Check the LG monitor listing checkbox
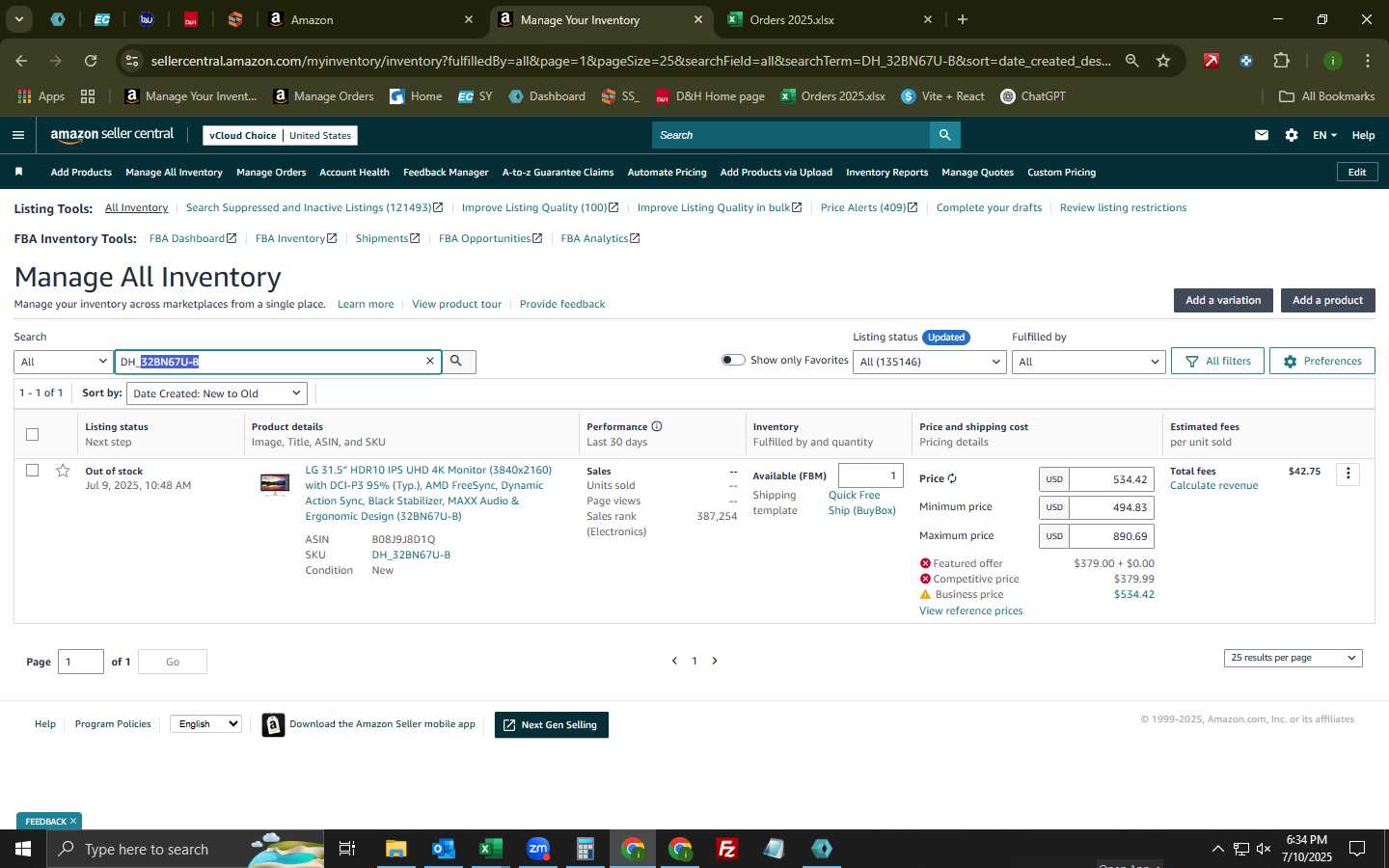This screenshot has width=1389, height=868. 32,470
